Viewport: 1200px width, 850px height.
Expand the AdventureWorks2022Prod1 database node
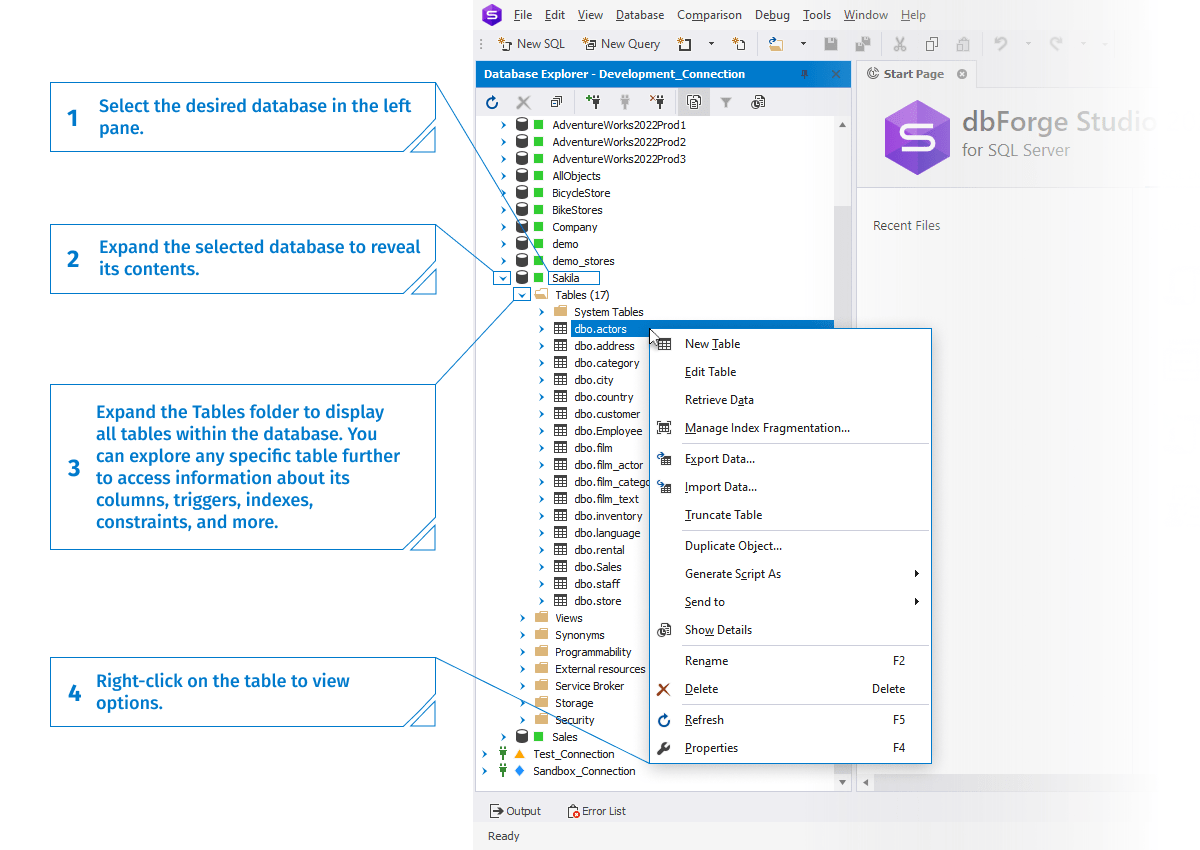[x=504, y=125]
